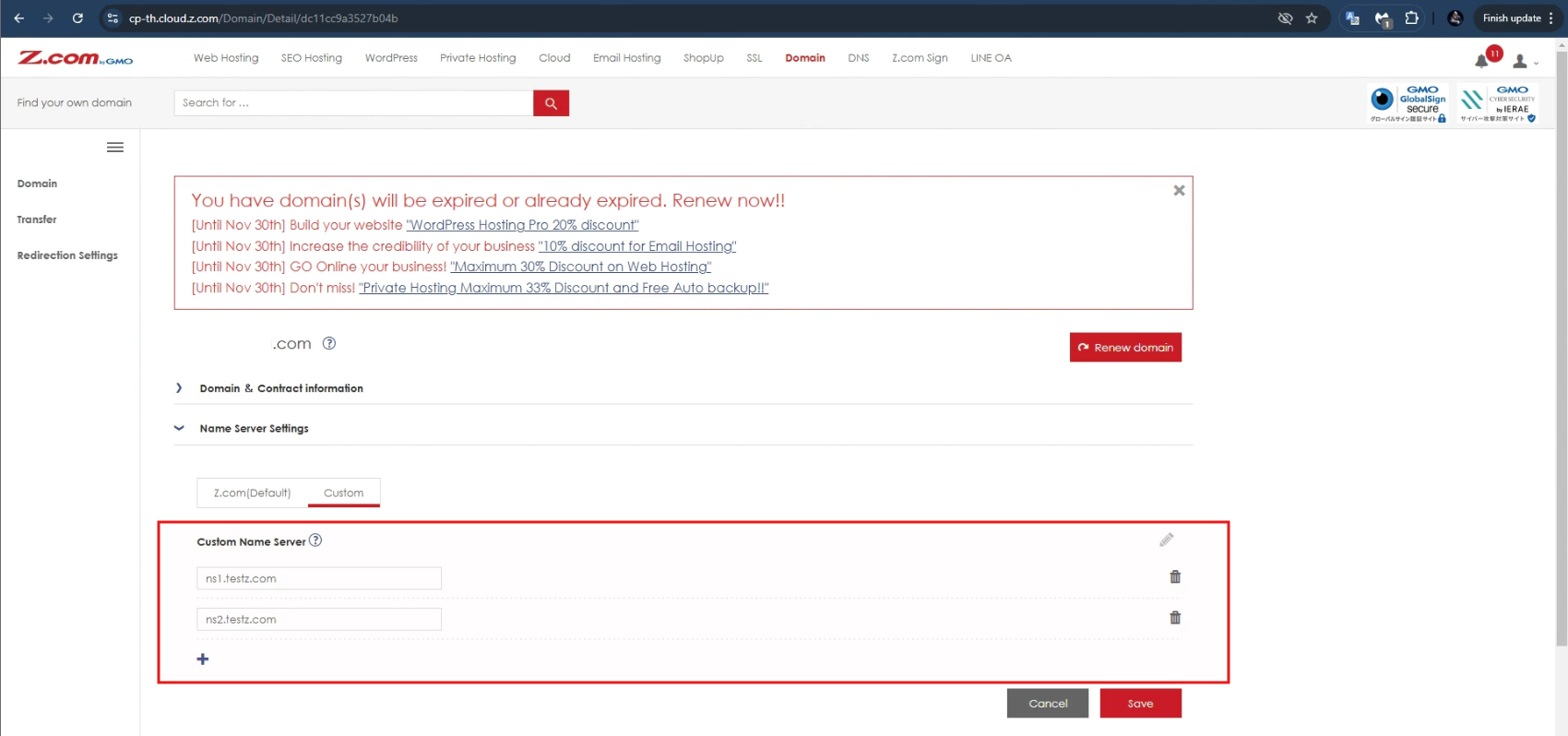Open the Cloud menu
Viewport: 1568px width, 736px height.
pyautogui.click(x=554, y=58)
